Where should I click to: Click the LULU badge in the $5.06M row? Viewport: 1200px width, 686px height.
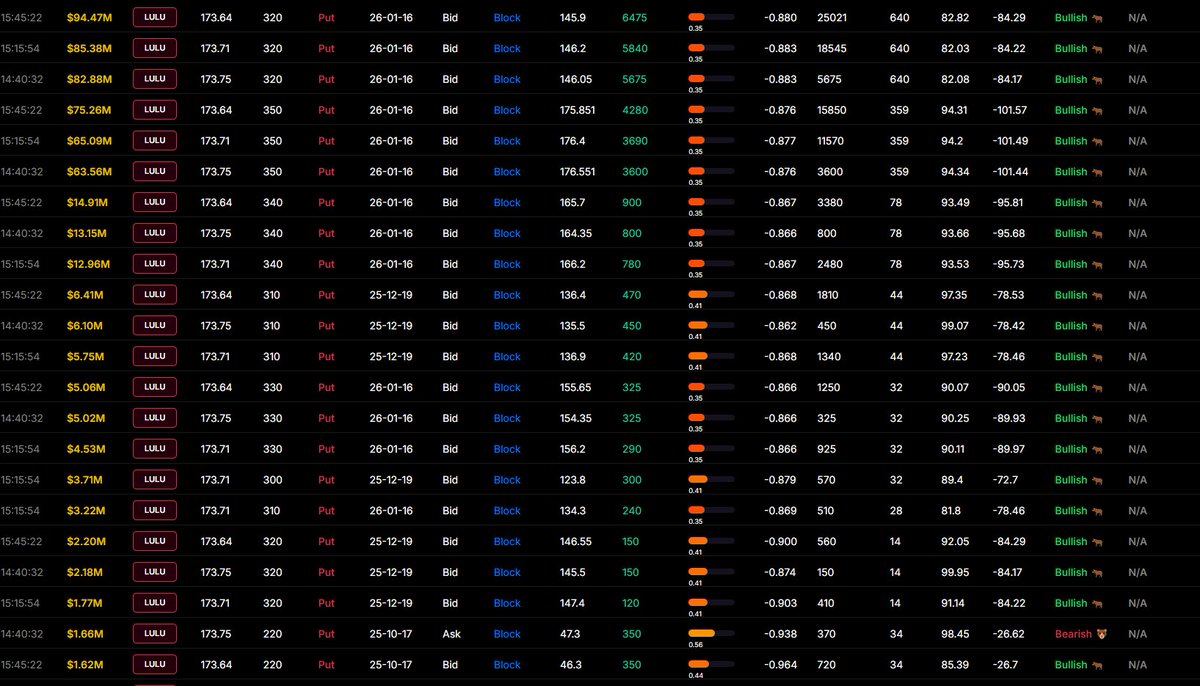[155, 387]
